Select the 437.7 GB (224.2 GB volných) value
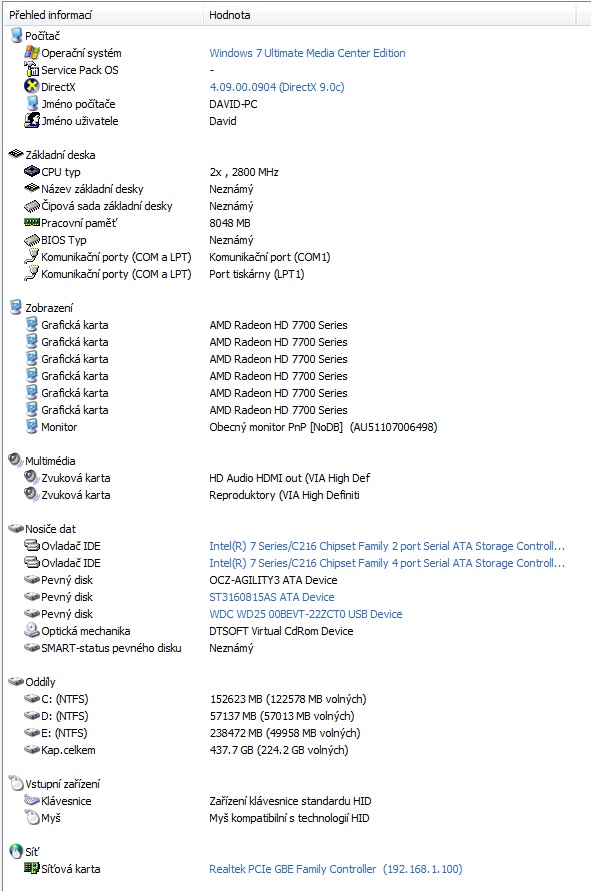 point(279,750)
